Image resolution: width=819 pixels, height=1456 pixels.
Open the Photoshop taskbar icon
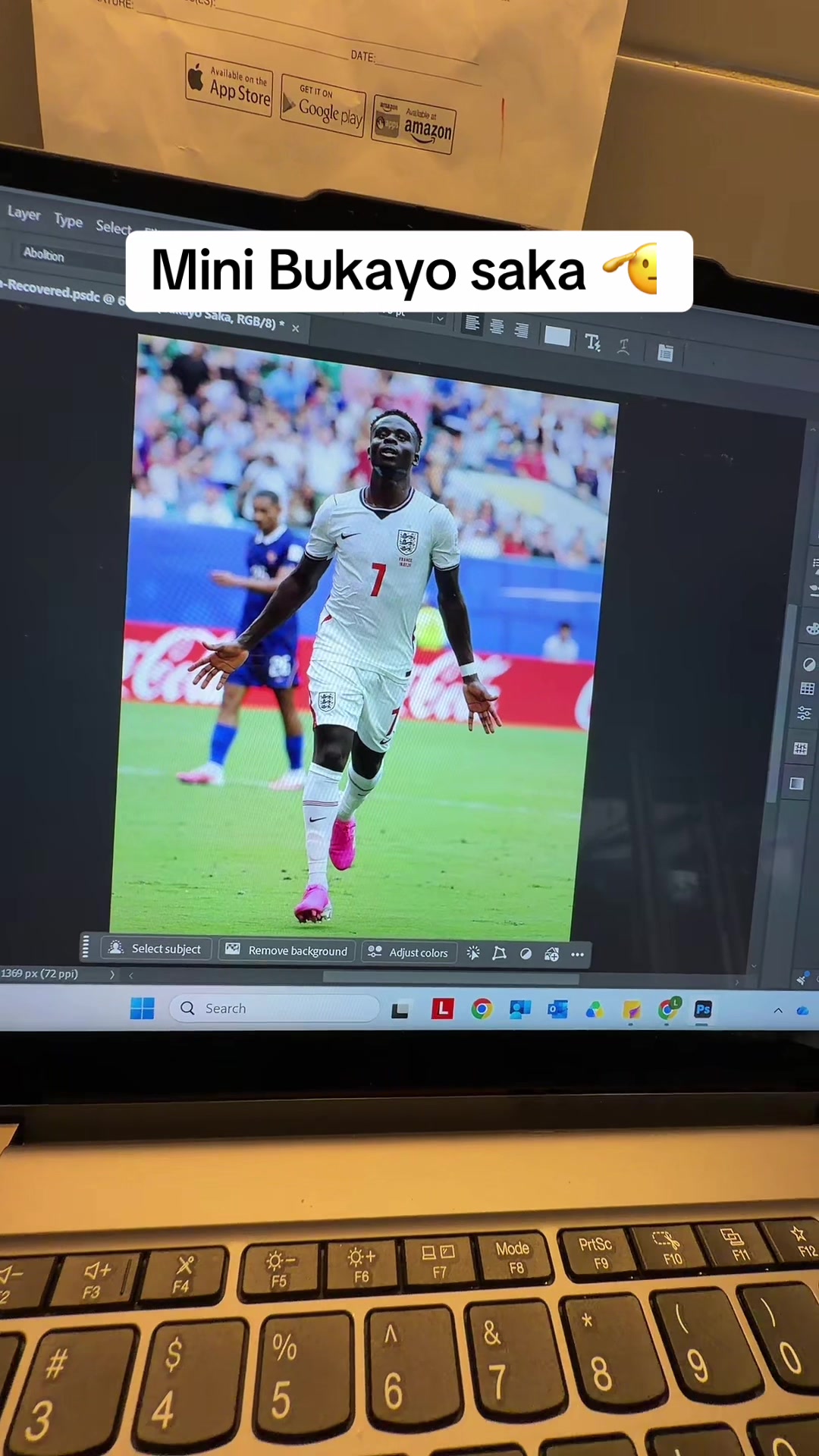(x=703, y=1009)
